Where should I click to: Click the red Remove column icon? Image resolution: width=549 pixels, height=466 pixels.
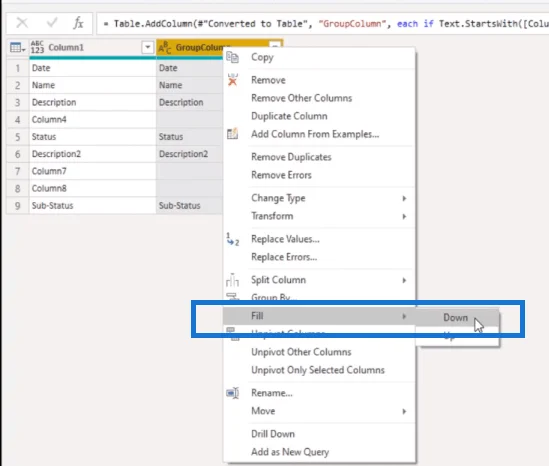click(x=232, y=80)
